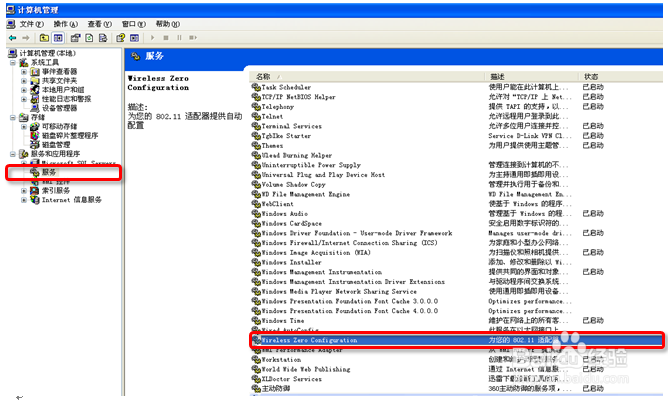Click the 事件查看器 tree icon
Image resolution: width=668 pixels, height=402 pixels.
pyautogui.click(x=35, y=72)
